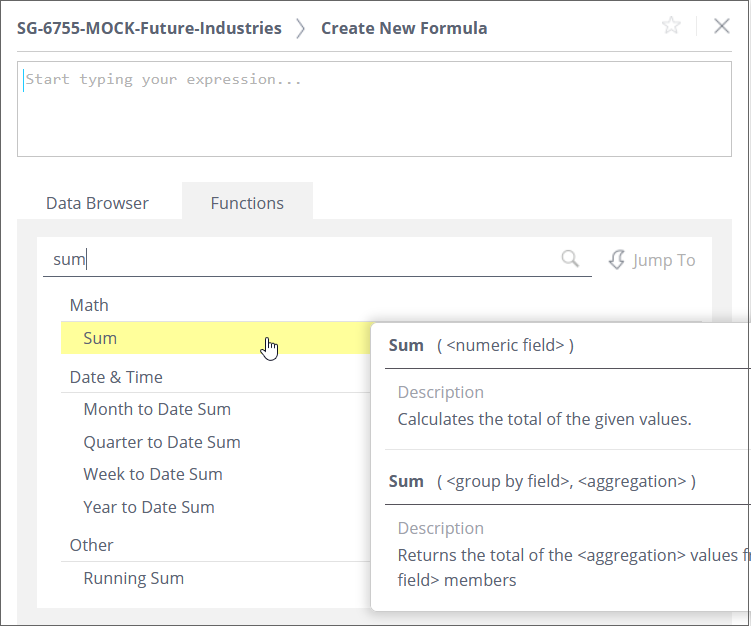Click the Date & Time category header
The image size is (751, 626).
[x=116, y=377]
